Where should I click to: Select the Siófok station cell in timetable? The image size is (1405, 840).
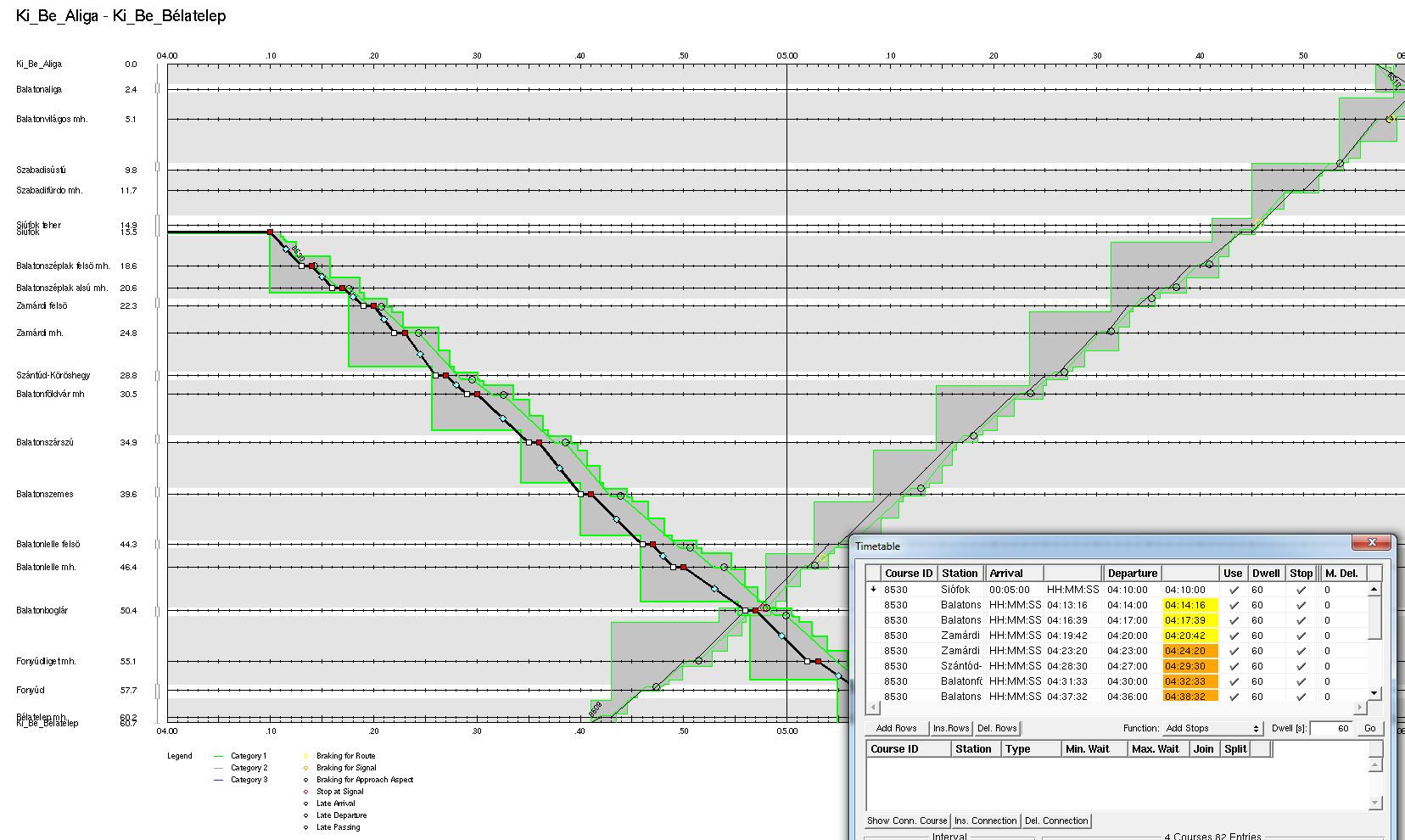(960, 590)
